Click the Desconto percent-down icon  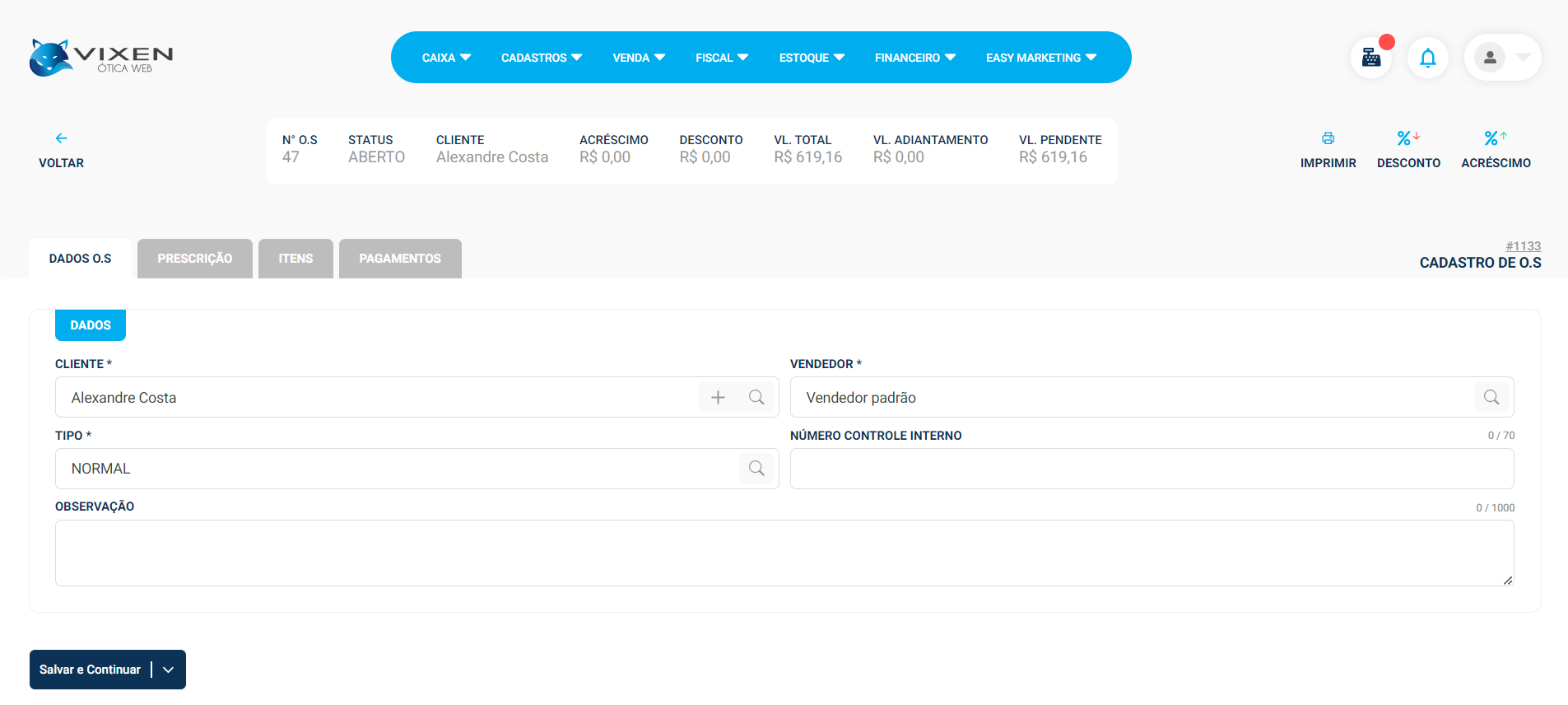(1408, 138)
